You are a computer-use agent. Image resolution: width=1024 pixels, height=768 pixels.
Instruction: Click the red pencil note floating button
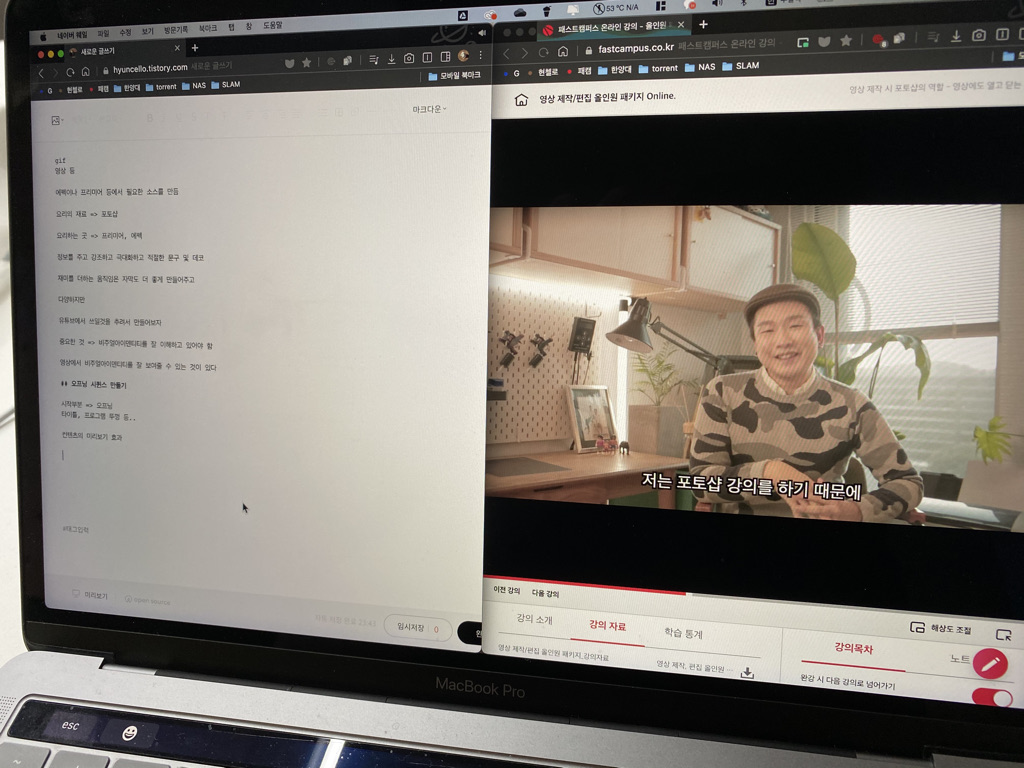pos(991,664)
